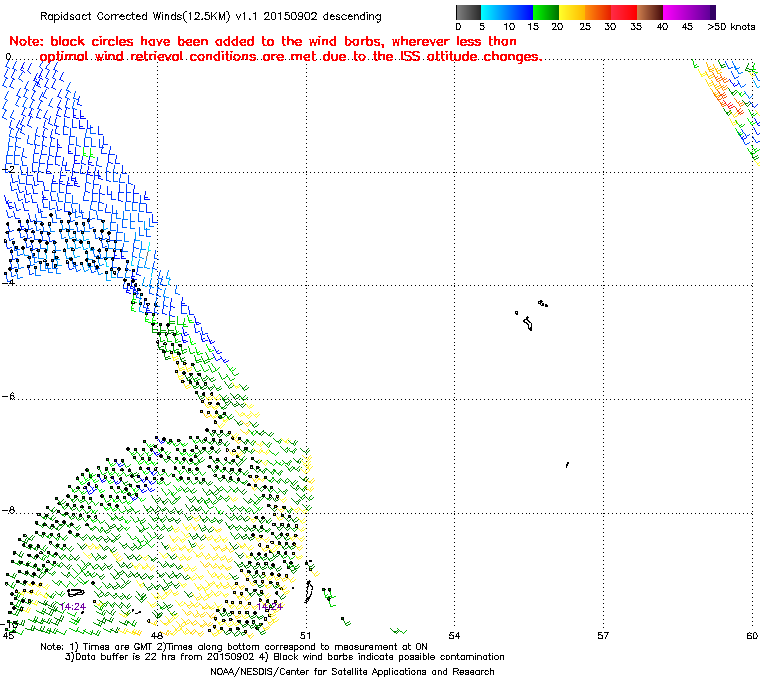
Task: Click longitude label '60' on bottom axis
Action: pos(752,635)
